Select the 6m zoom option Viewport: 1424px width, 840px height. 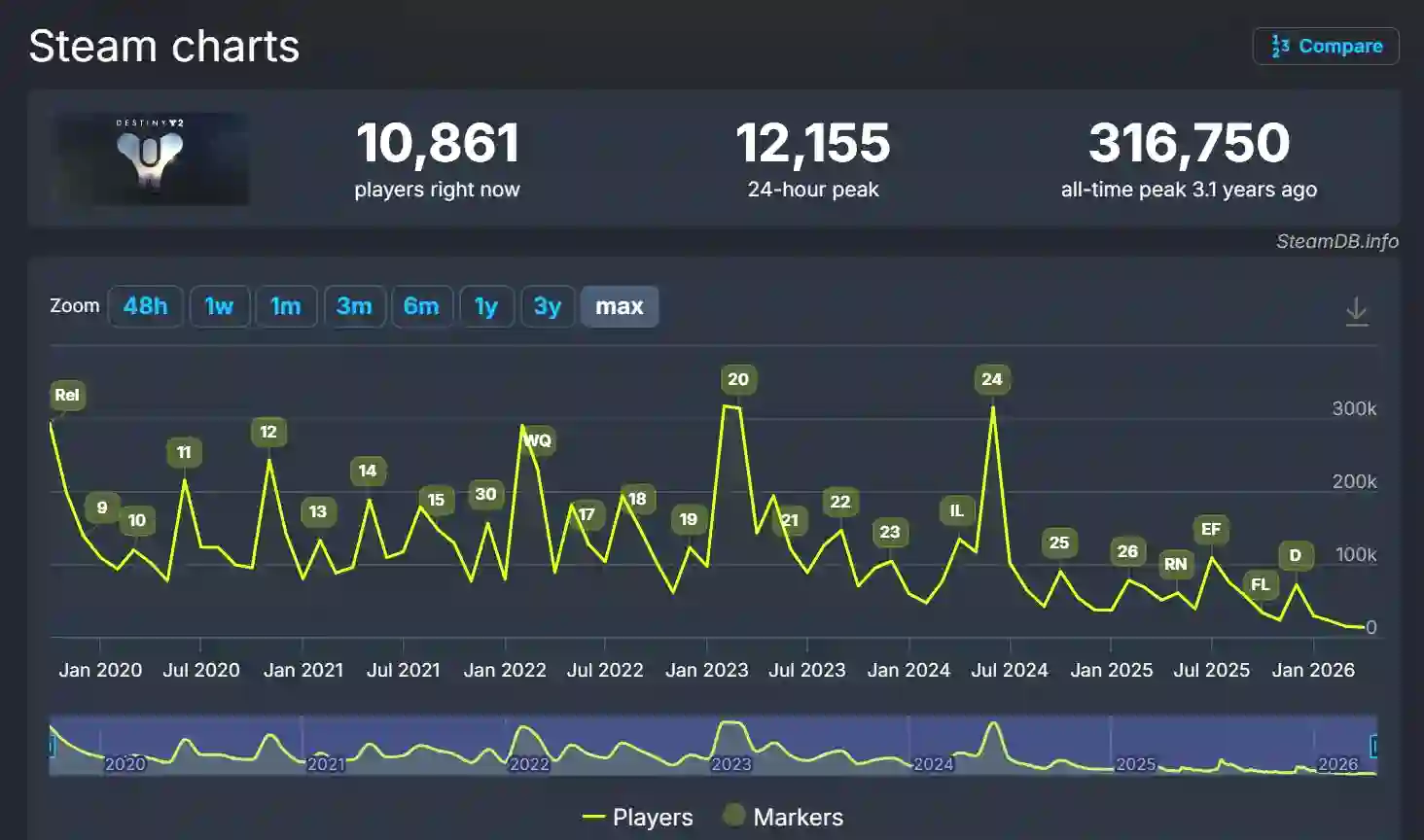[x=421, y=306]
